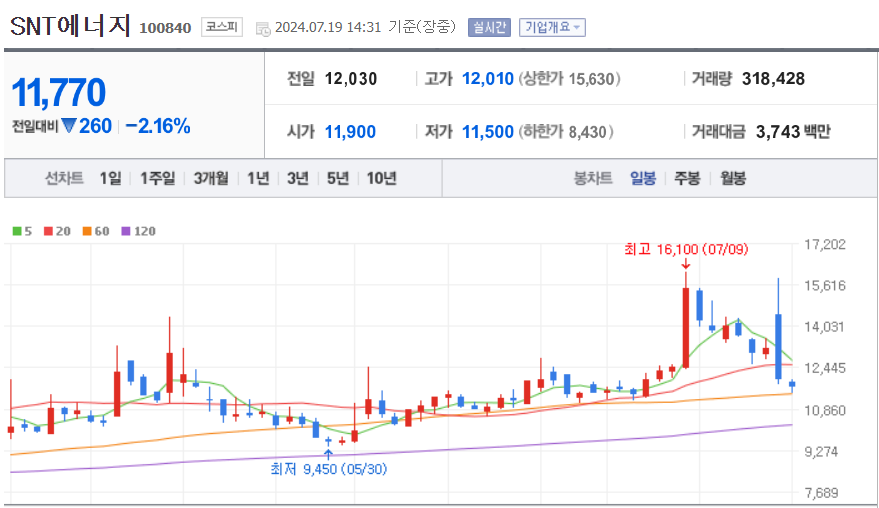Image resolution: width=879 pixels, height=508 pixels.
Task: Switch to the 3개월 line chart
Action: click(211, 178)
